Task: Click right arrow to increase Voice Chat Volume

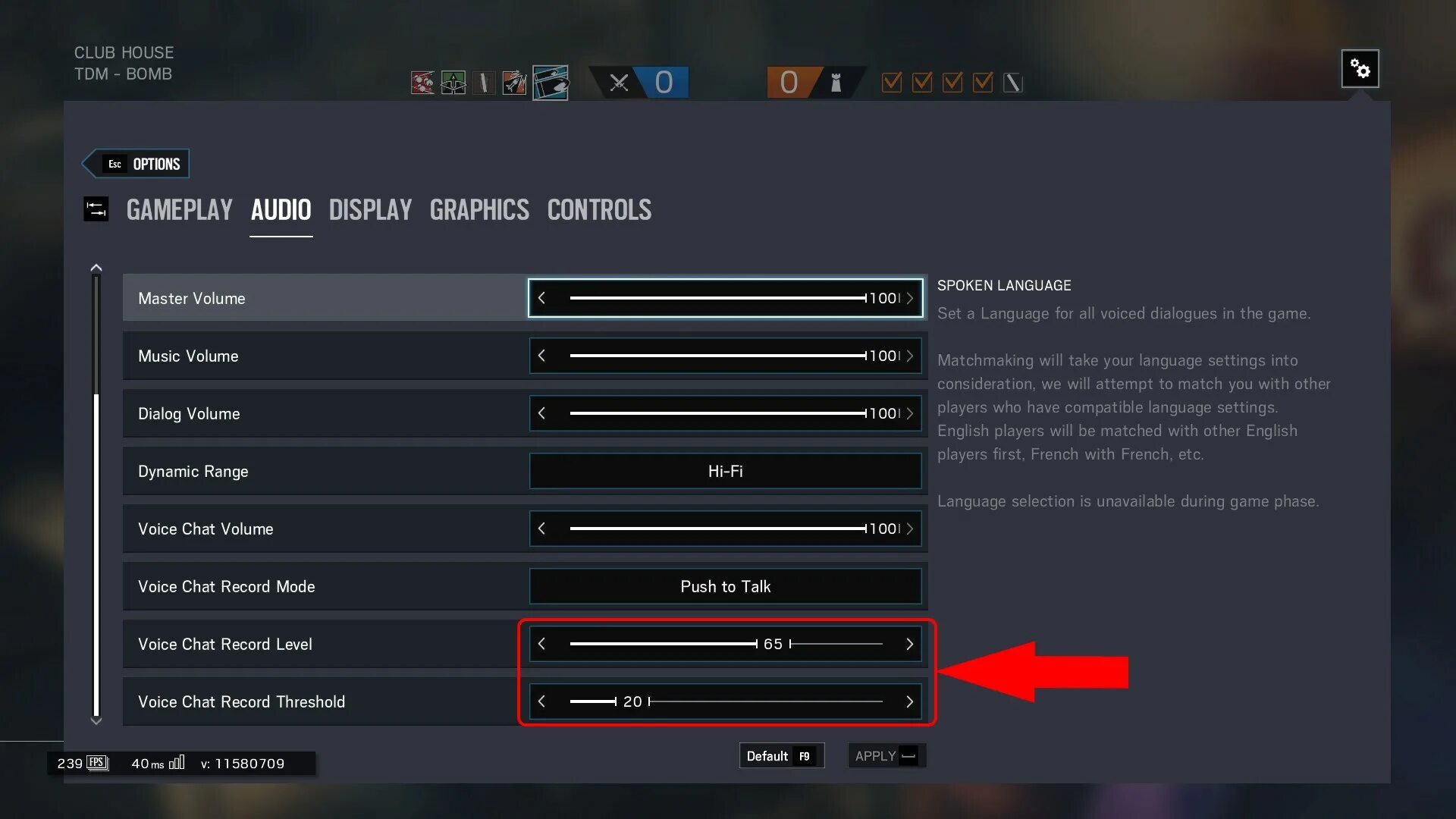Action: coord(910,528)
